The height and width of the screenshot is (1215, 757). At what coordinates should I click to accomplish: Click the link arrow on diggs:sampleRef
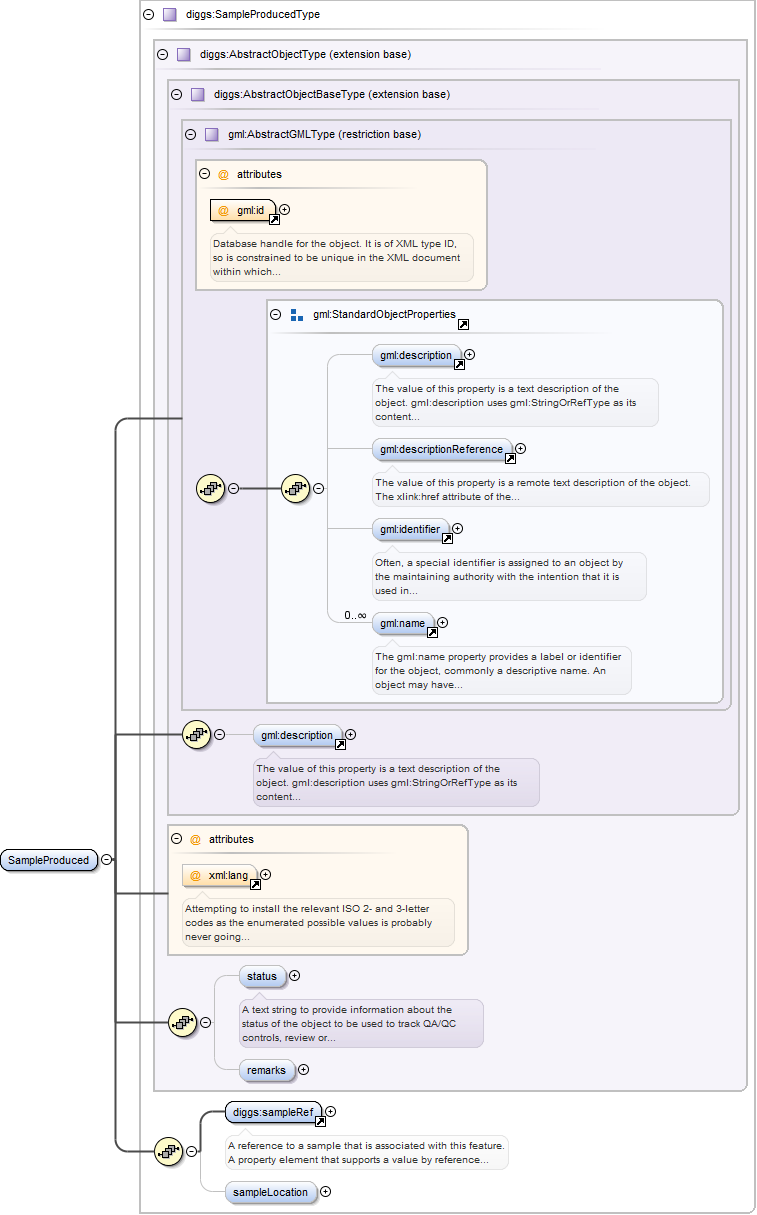point(320,1121)
